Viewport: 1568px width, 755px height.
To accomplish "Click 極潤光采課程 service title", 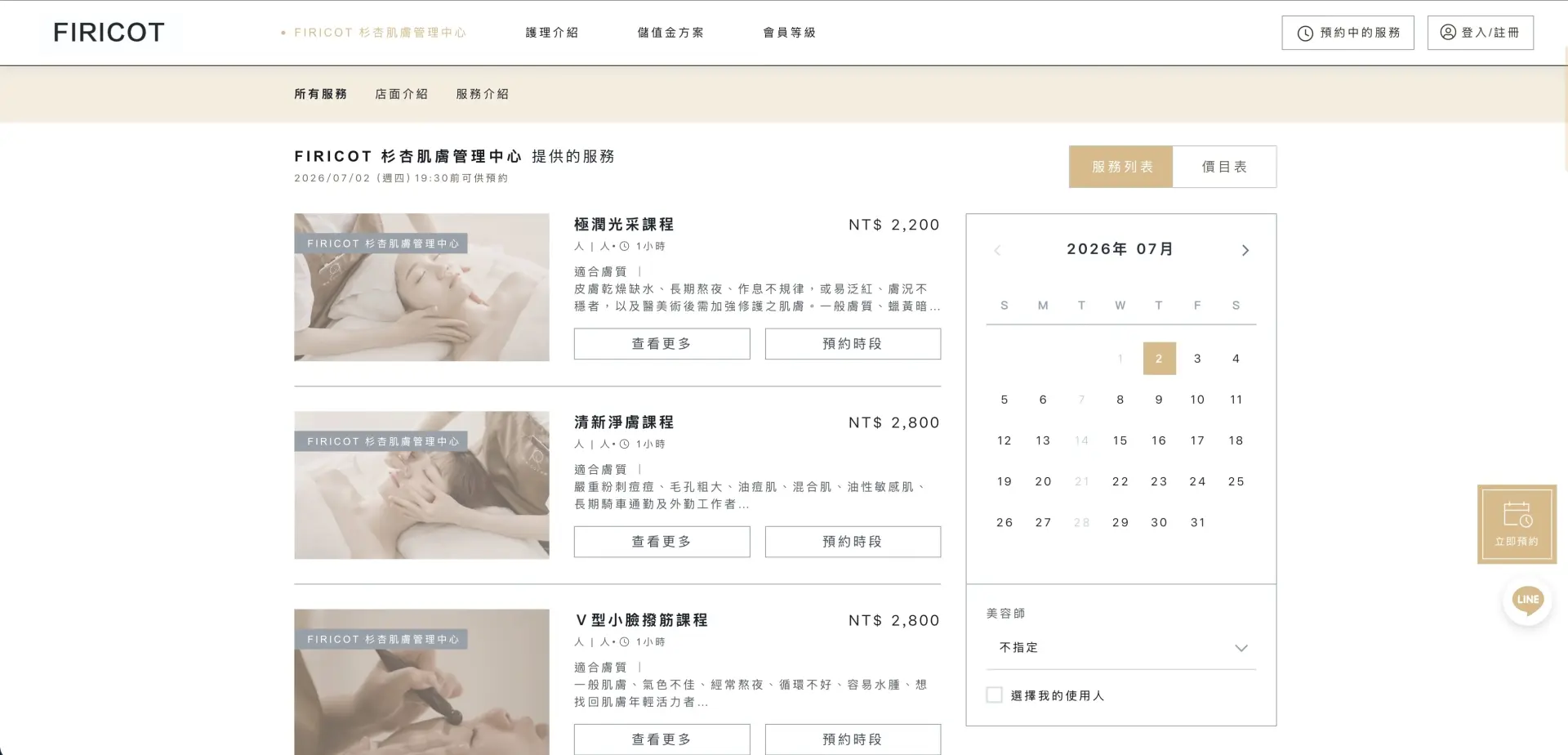I will tap(624, 225).
